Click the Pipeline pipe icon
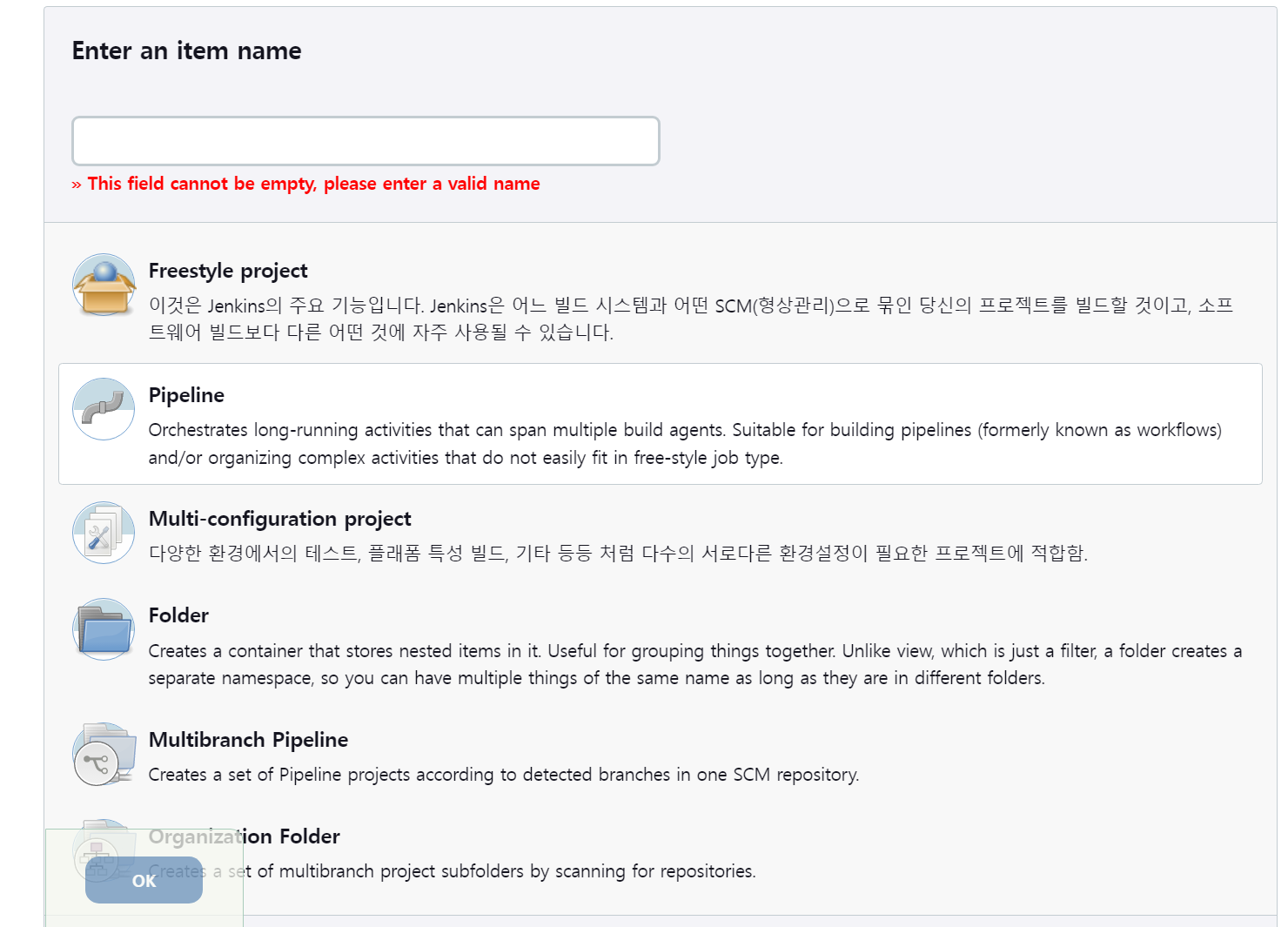 click(x=104, y=409)
